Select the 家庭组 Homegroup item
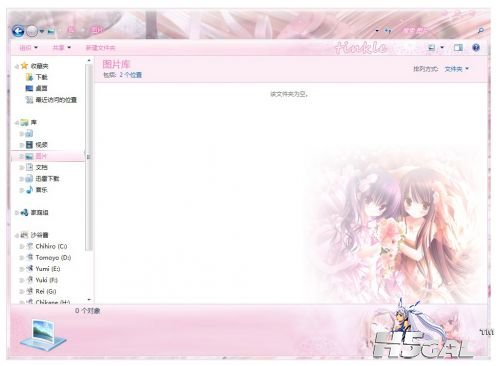This screenshot has height=366, width=500. pos(39,212)
